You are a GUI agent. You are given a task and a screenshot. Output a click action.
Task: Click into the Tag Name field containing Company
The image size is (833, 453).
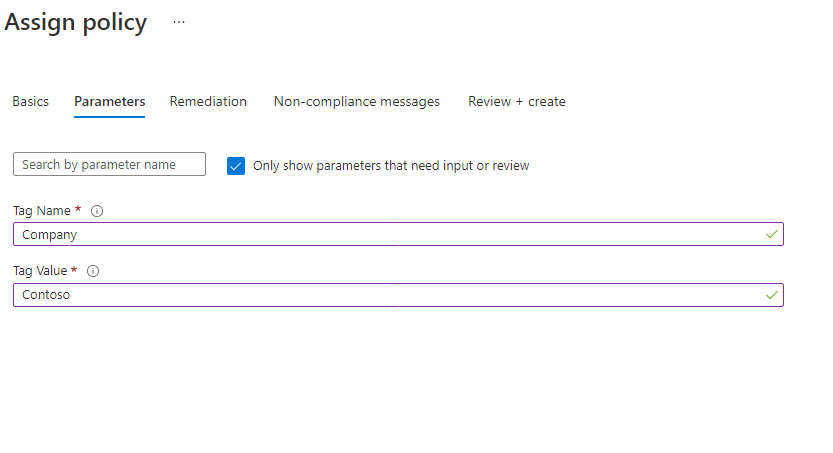[398, 234]
